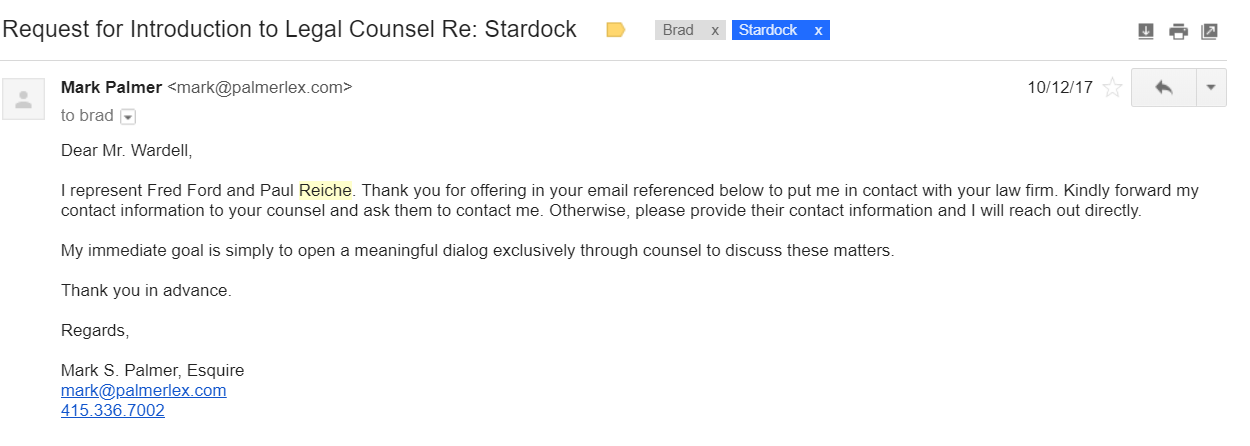Viewport: 1250px width, 446px height.
Task: Toggle the yellow importance marker
Action: coord(616,30)
